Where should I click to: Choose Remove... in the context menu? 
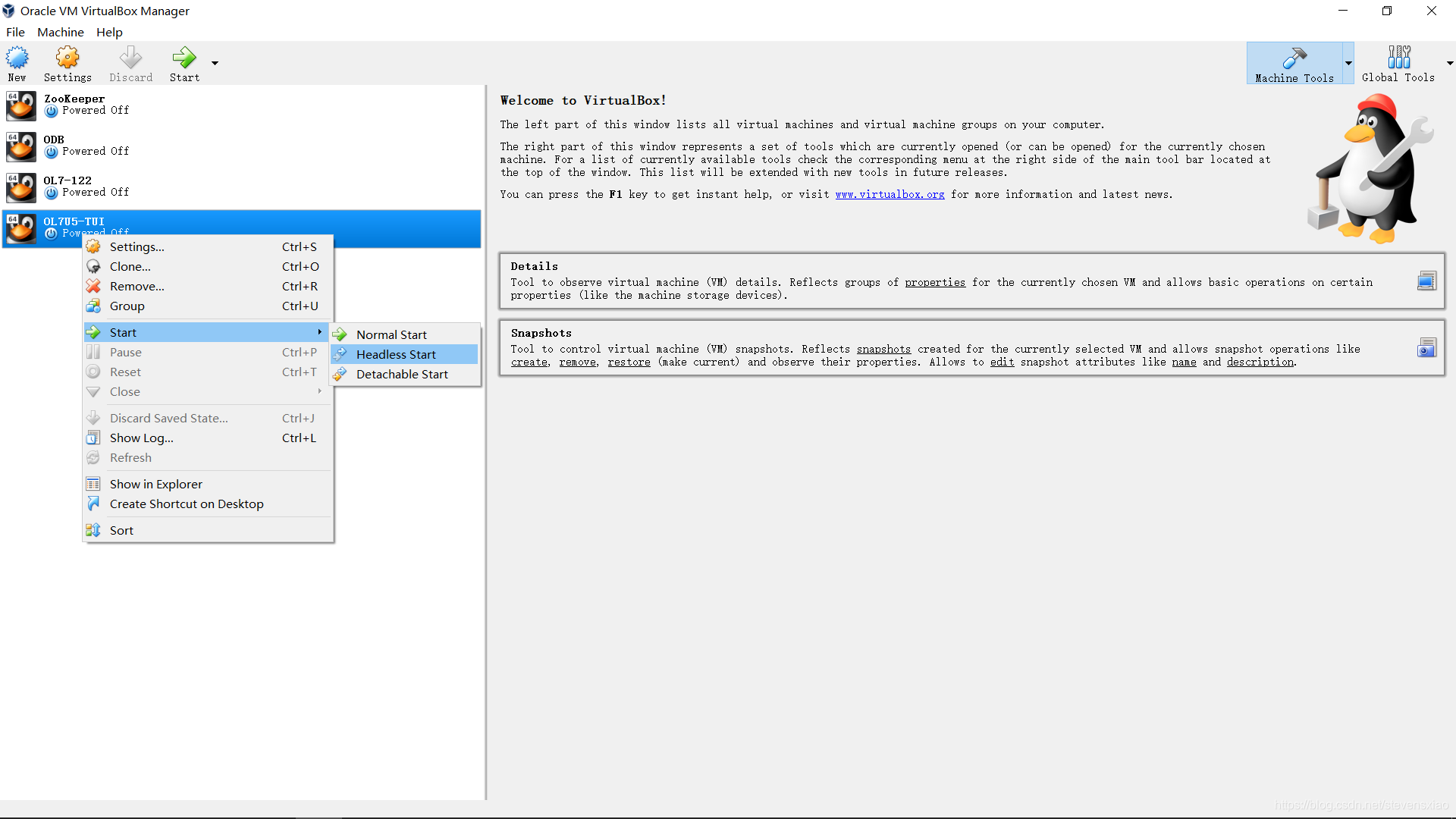[x=208, y=286]
